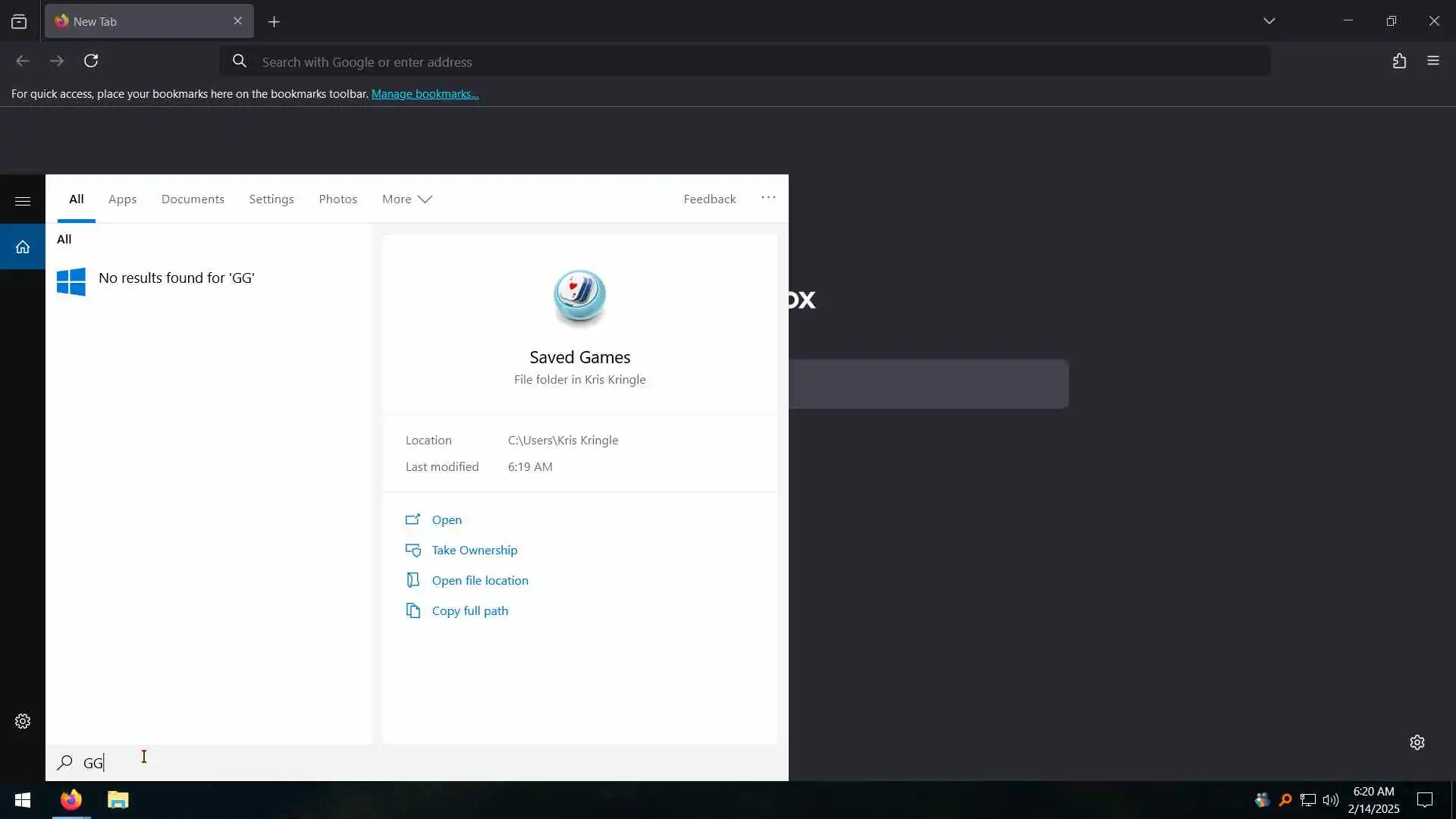This screenshot has width=1456, height=819.
Task: Open the Firefox hamburger application menu
Action: (x=1432, y=61)
